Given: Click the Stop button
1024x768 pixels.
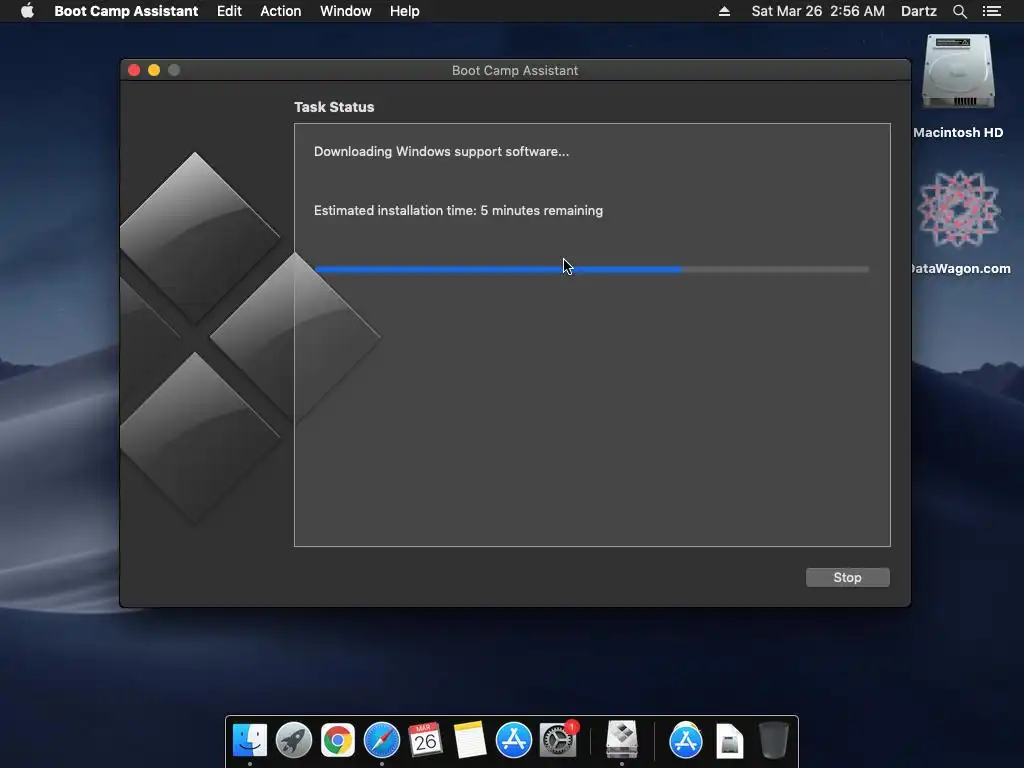Looking at the screenshot, I should click(x=847, y=577).
